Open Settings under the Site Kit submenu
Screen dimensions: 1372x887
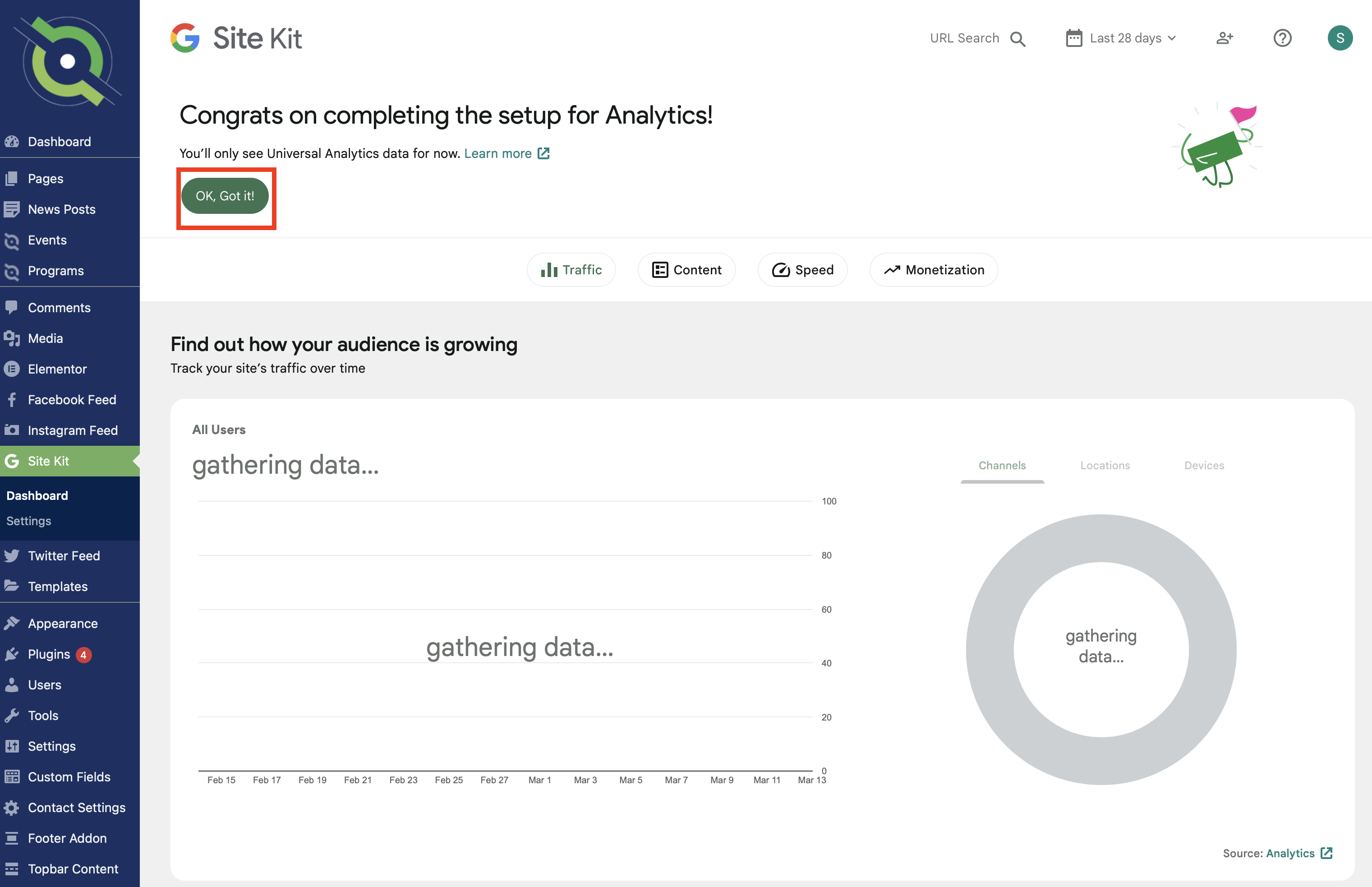[29, 521]
